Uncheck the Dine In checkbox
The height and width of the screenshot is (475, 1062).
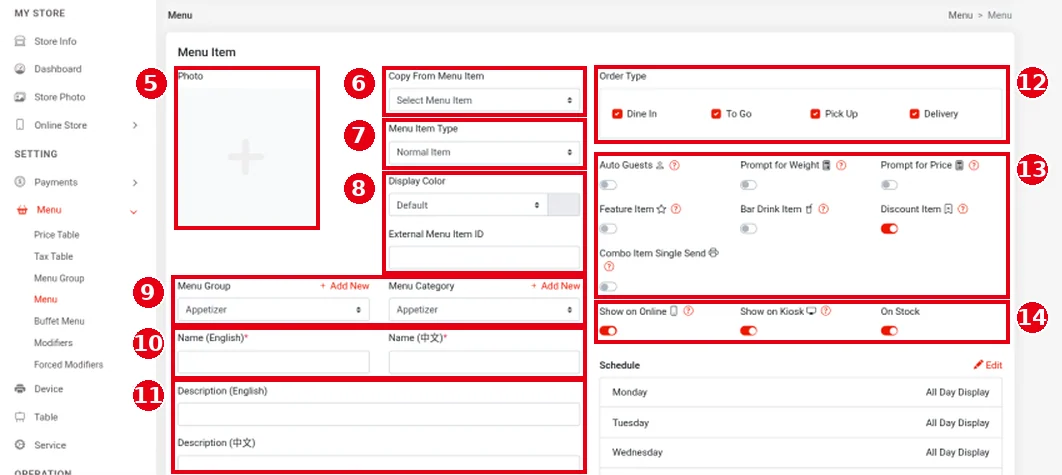[x=617, y=114]
